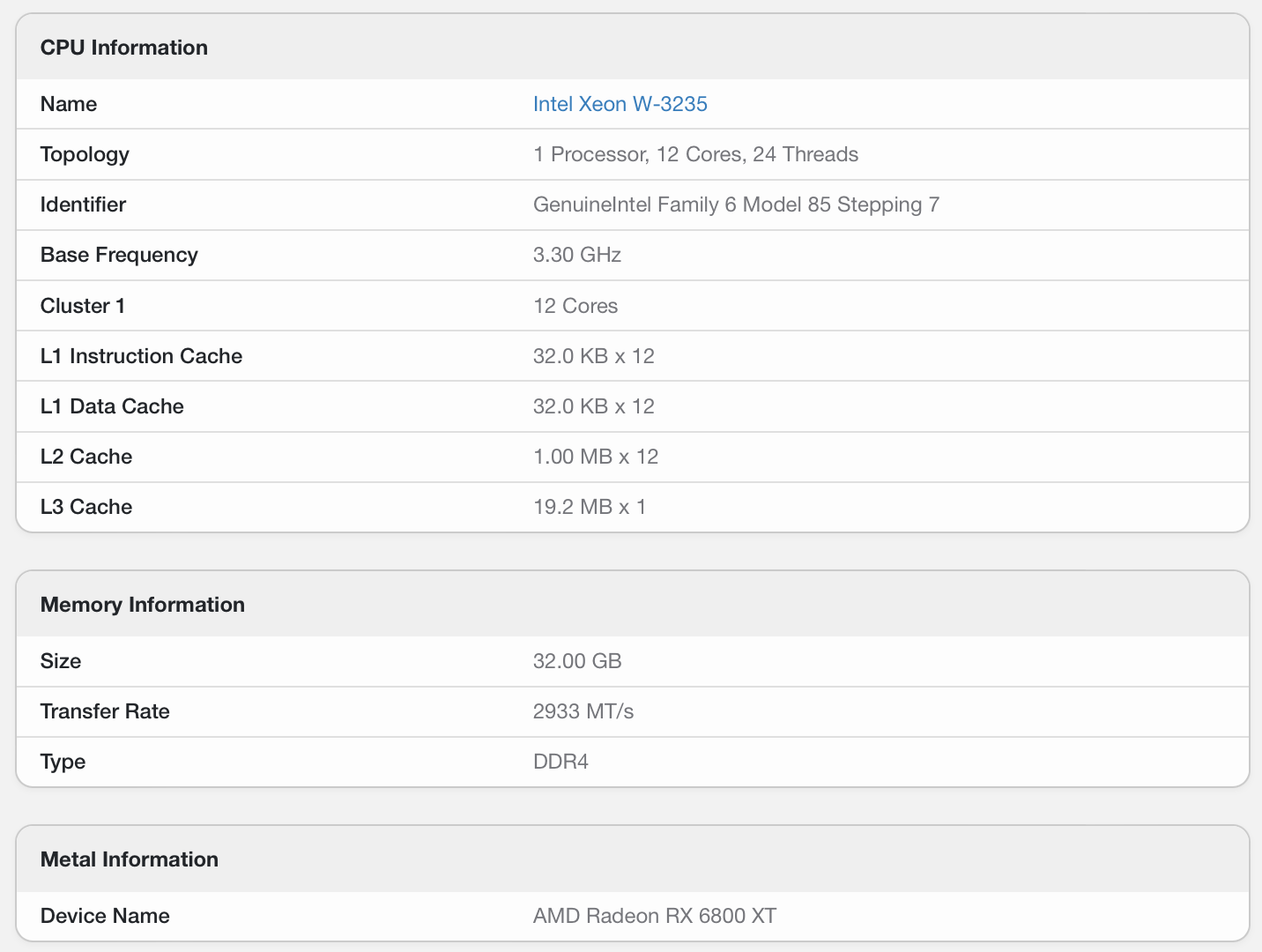Select the Metal Information heading
1262x952 pixels.
click(x=130, y=859)
